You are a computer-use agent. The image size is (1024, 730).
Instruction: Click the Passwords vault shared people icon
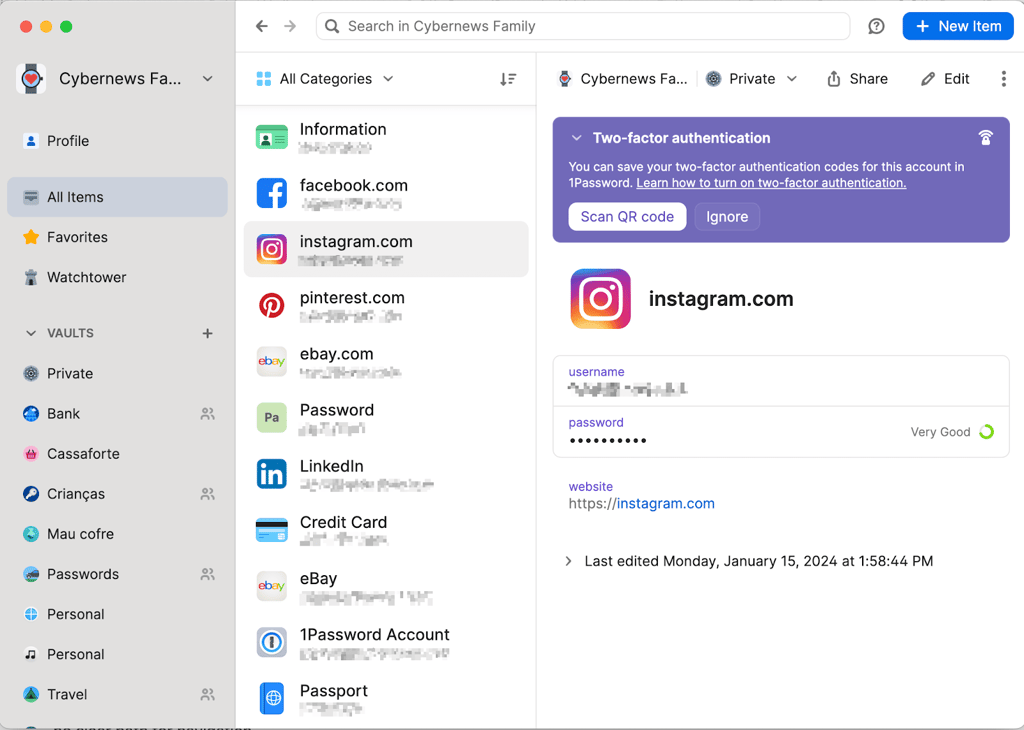[x=208, y=575]
